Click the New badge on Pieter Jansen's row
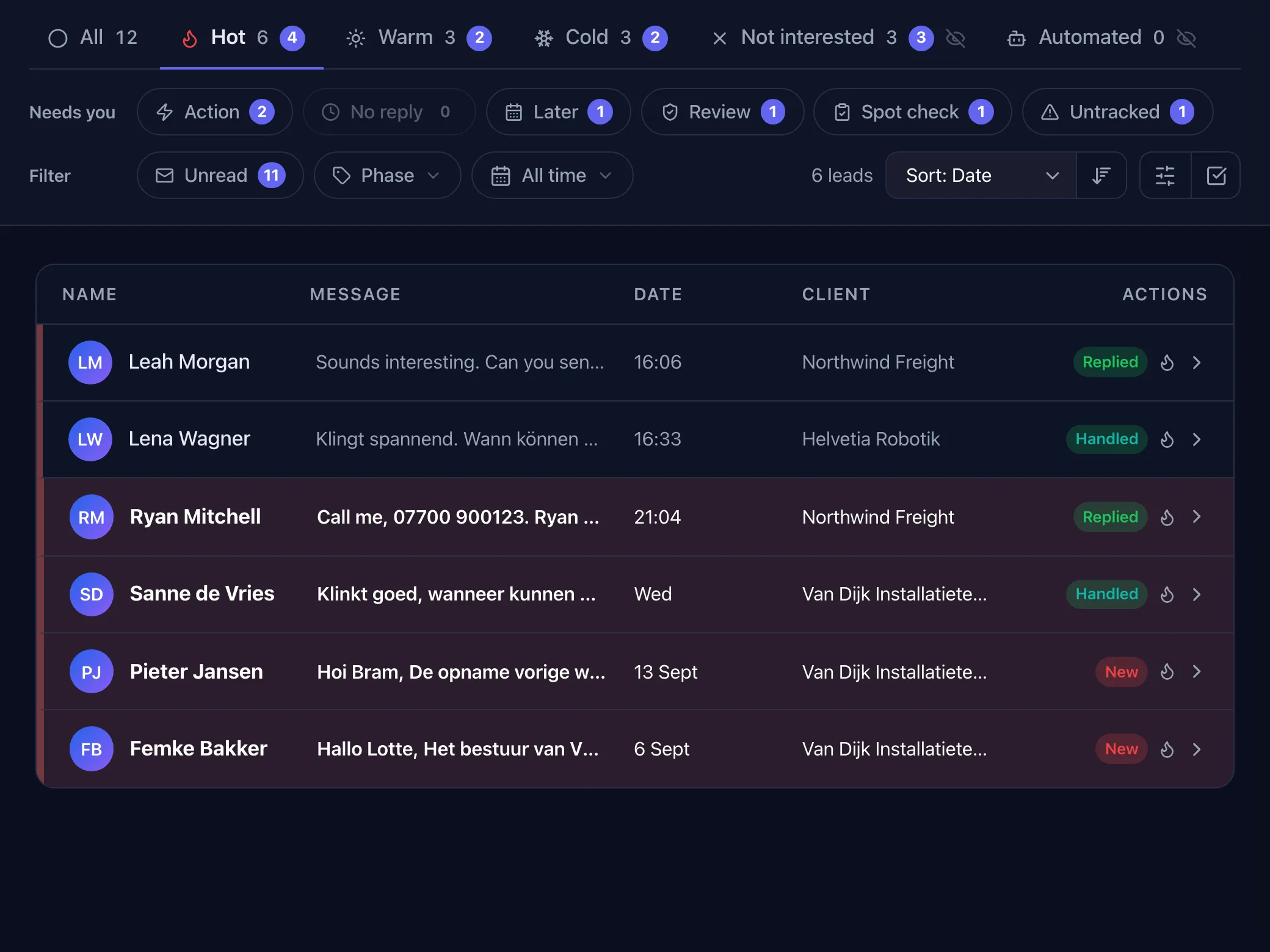This screenshot has height=952, width=1270. point(1122,672)
